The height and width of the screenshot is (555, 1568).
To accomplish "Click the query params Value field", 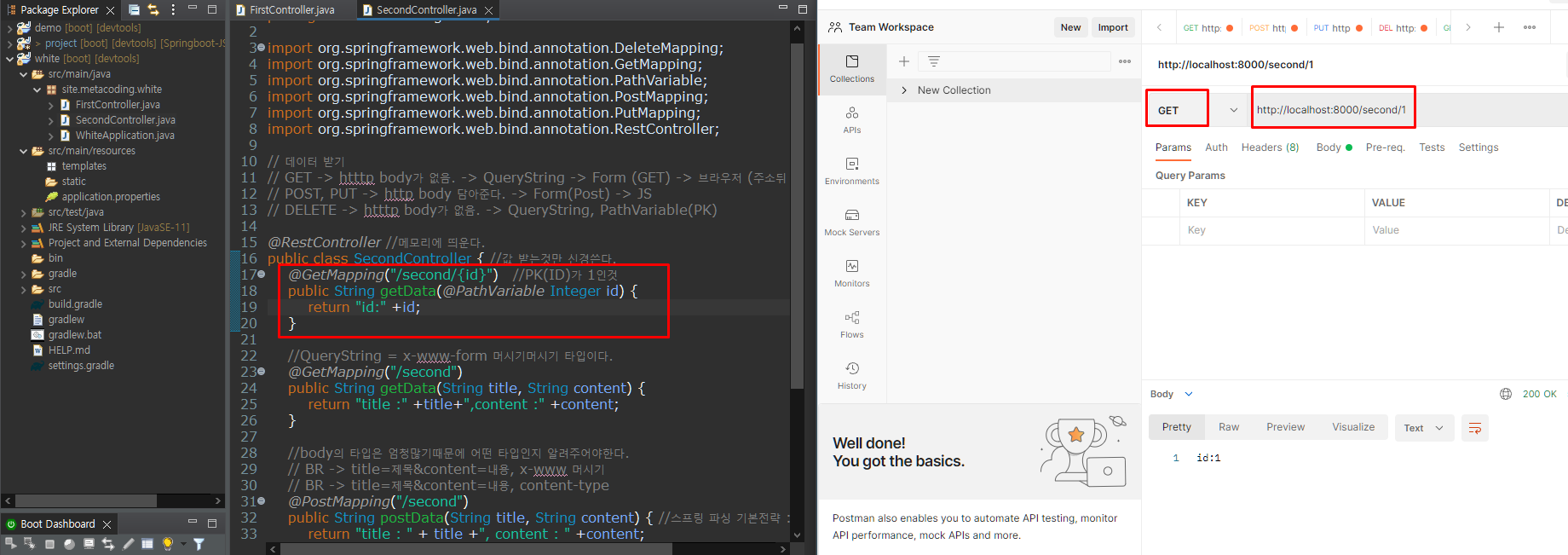I will (x=1456, y=230).
